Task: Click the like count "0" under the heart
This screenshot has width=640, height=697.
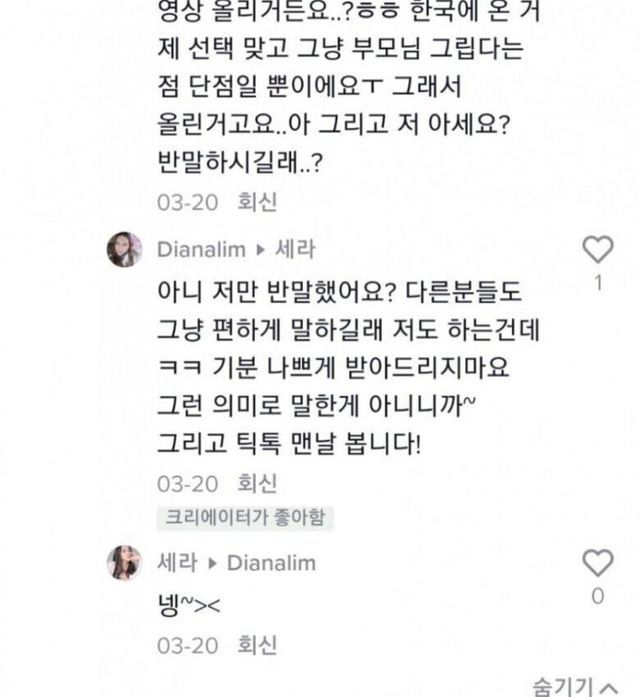Action: click(597, 596)
